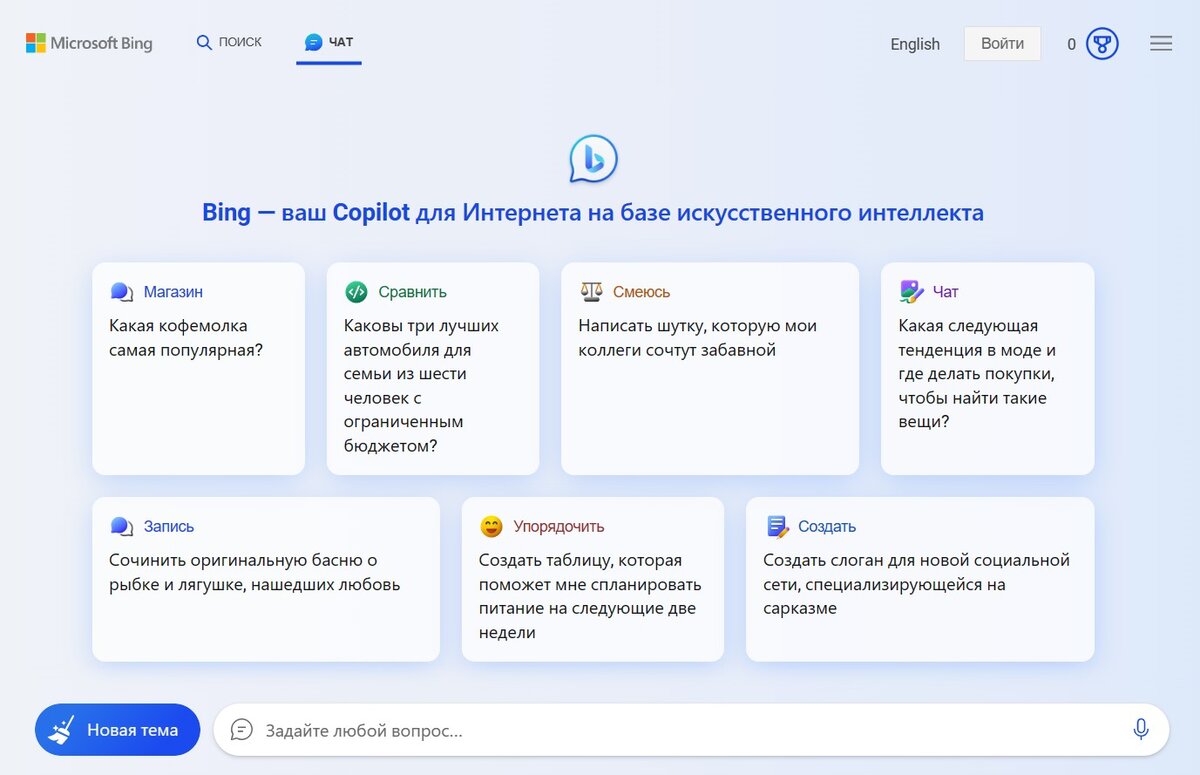Open the hamburger menu
The width and height of the screenshot is (1200, 775).
tap(1160, 43)
